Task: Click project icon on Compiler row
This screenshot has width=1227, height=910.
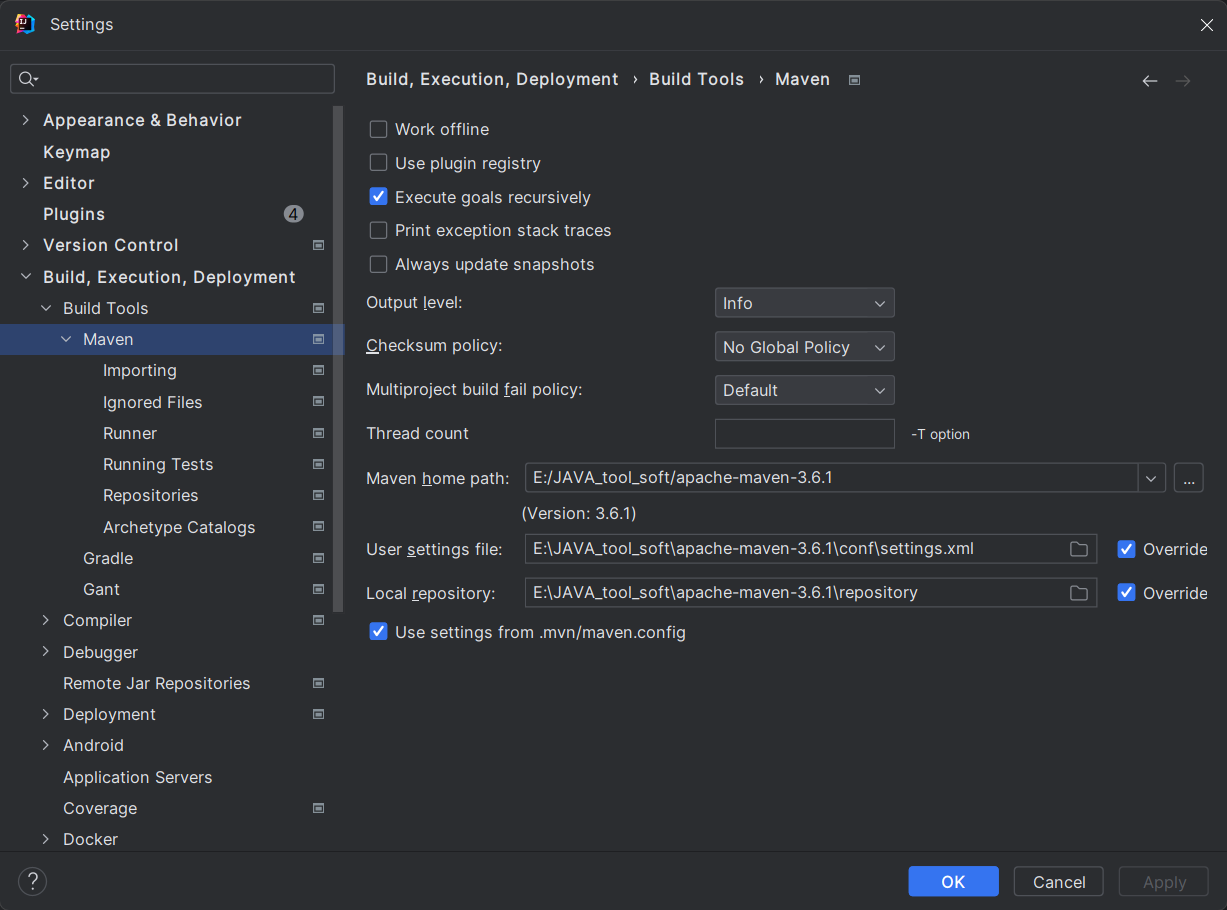Action: click(318, 620)
